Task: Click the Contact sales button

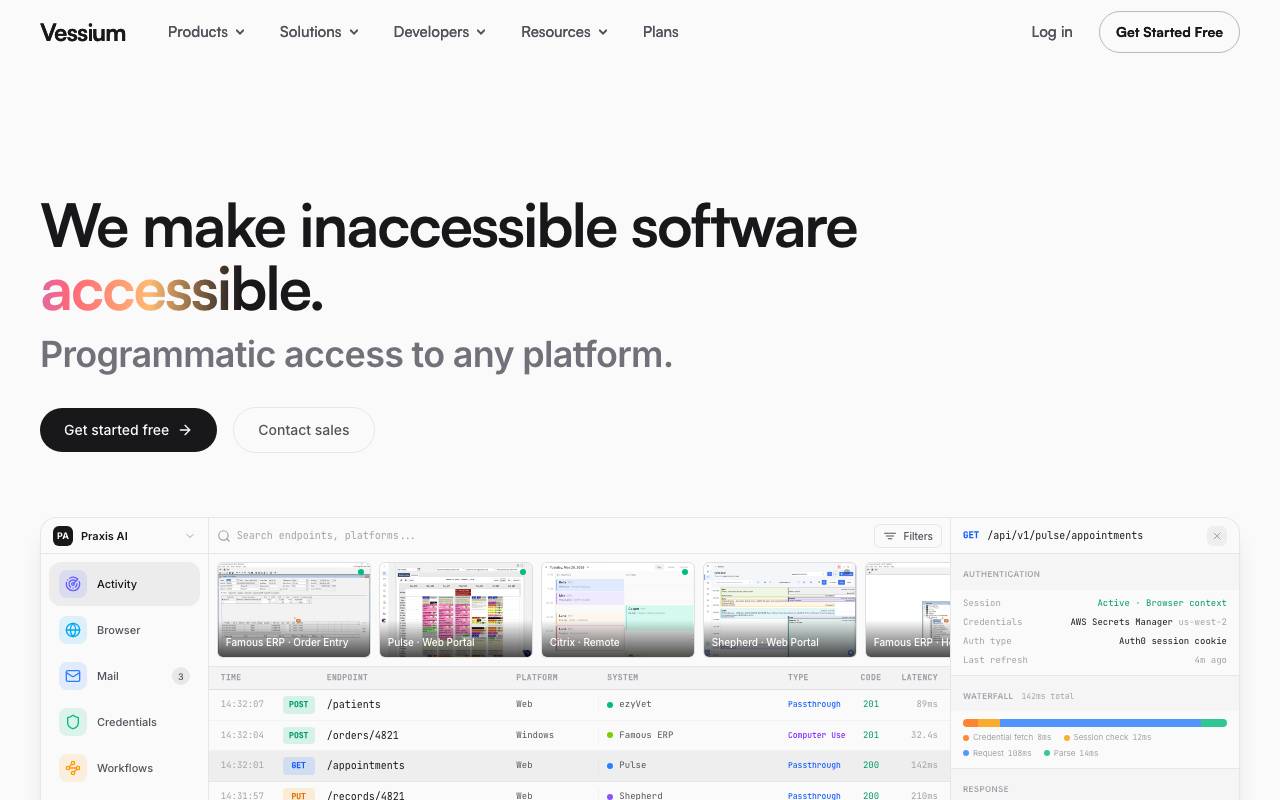Action: 304,430
